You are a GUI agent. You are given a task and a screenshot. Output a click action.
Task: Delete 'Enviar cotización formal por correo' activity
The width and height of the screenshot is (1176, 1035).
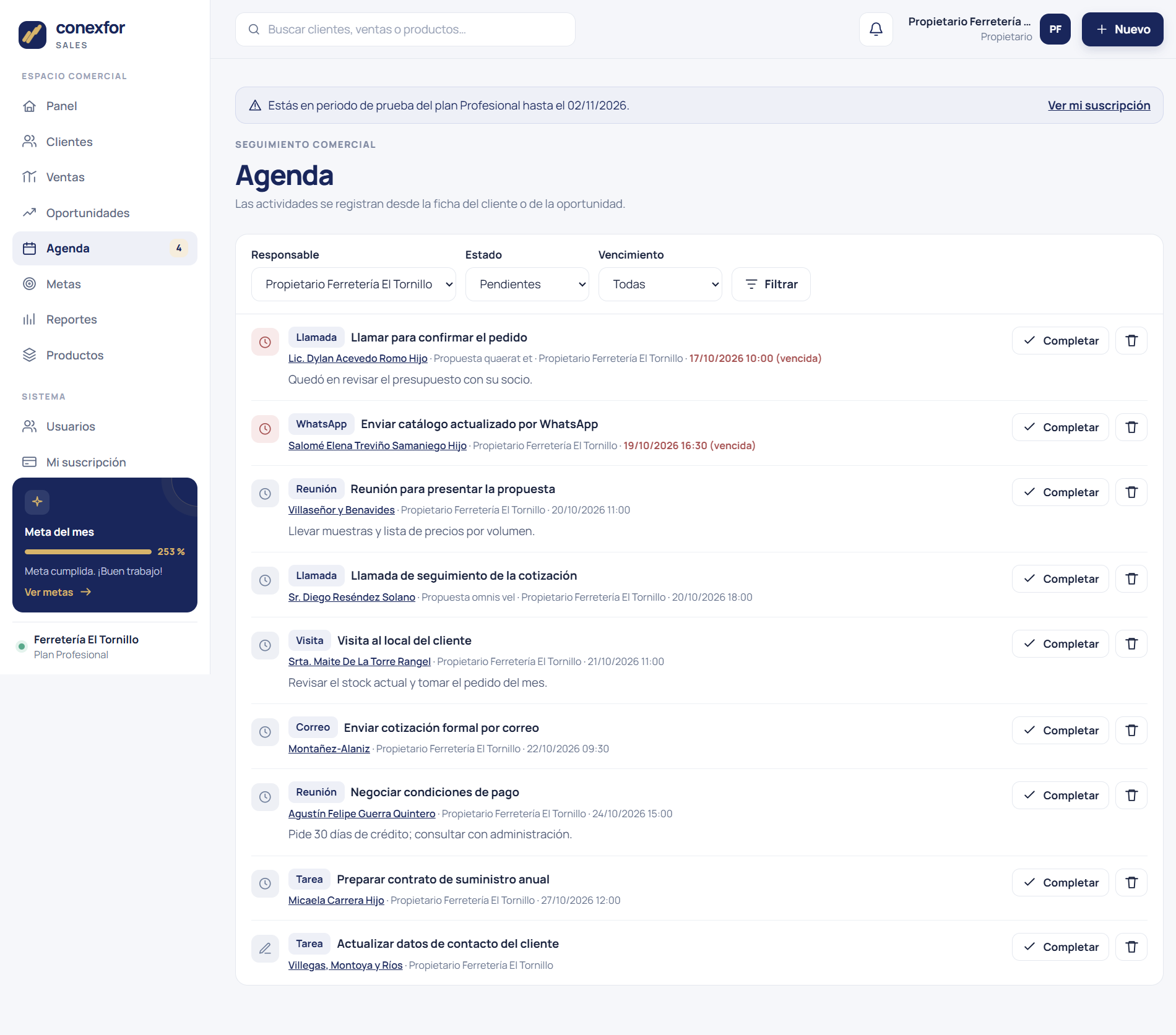click(1131, 731)
